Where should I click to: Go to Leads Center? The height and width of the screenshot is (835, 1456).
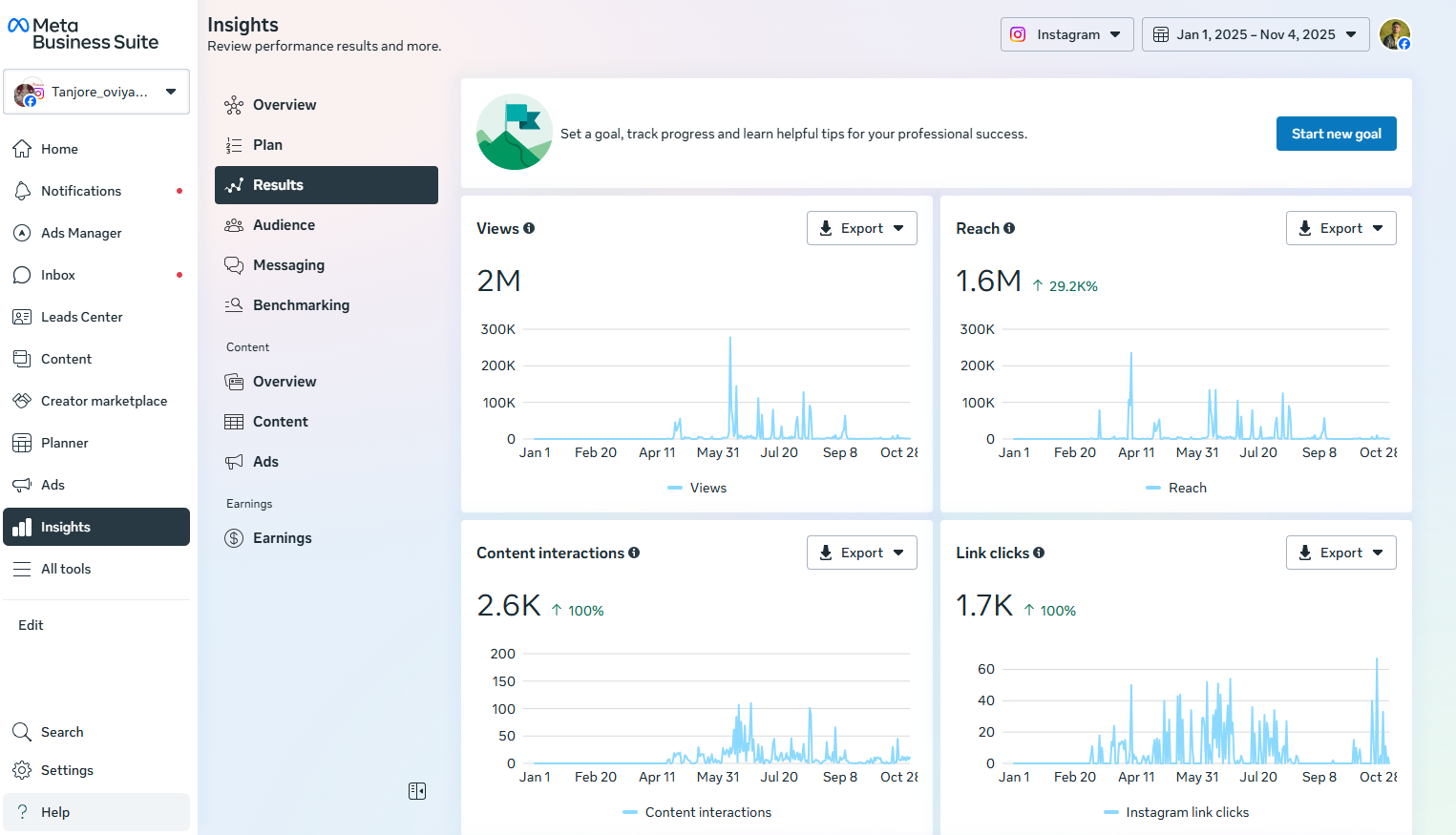click(x=81, y=317)
